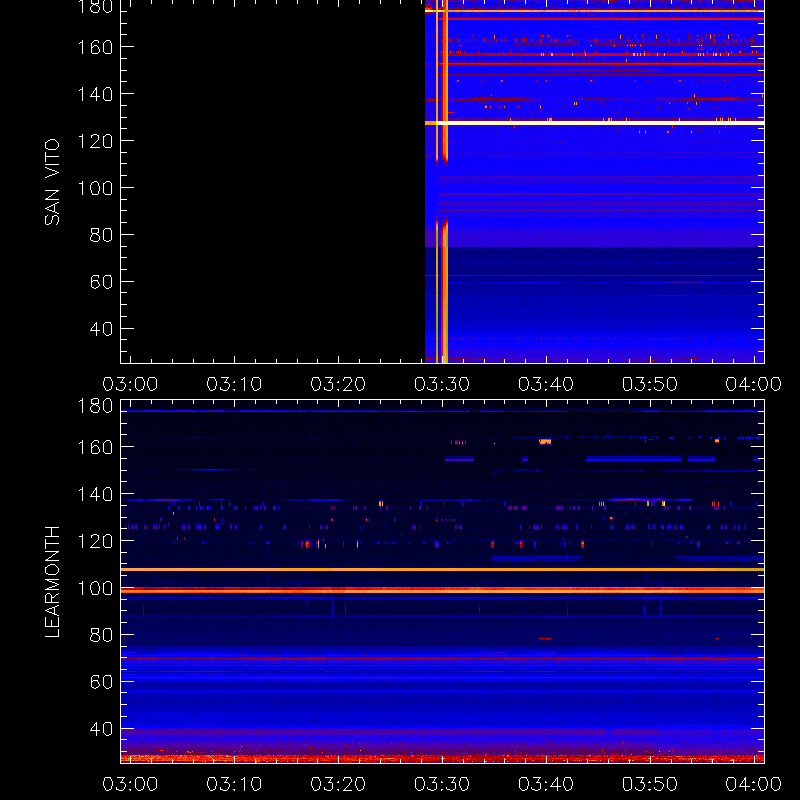Viewport: 800px width, 800px height.
Task: Click 03:50 time label under SAN VITO plot
Action: coord(649,384)
